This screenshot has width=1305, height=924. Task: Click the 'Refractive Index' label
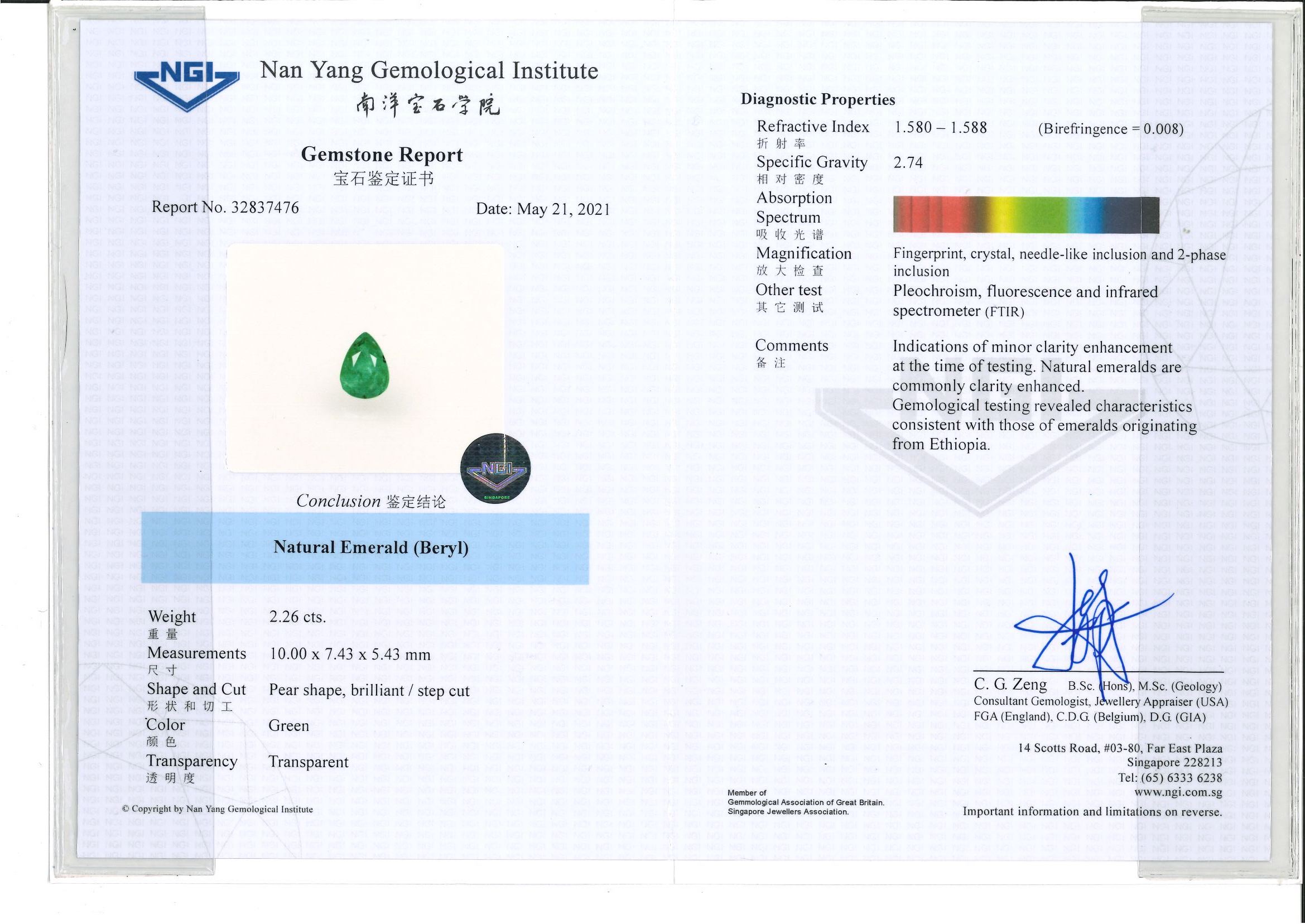813,126
